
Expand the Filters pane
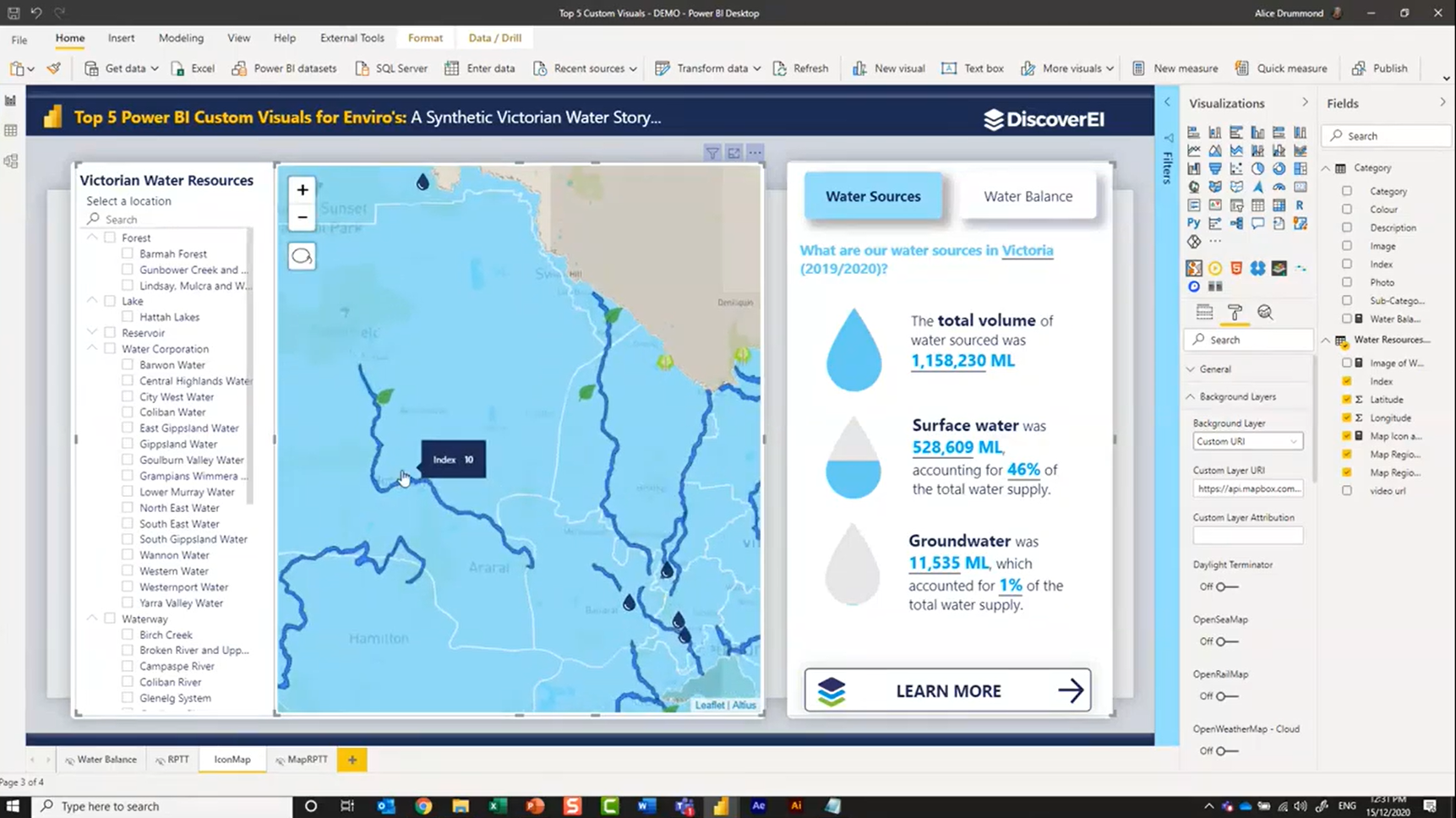click(x=1167, y=103)
